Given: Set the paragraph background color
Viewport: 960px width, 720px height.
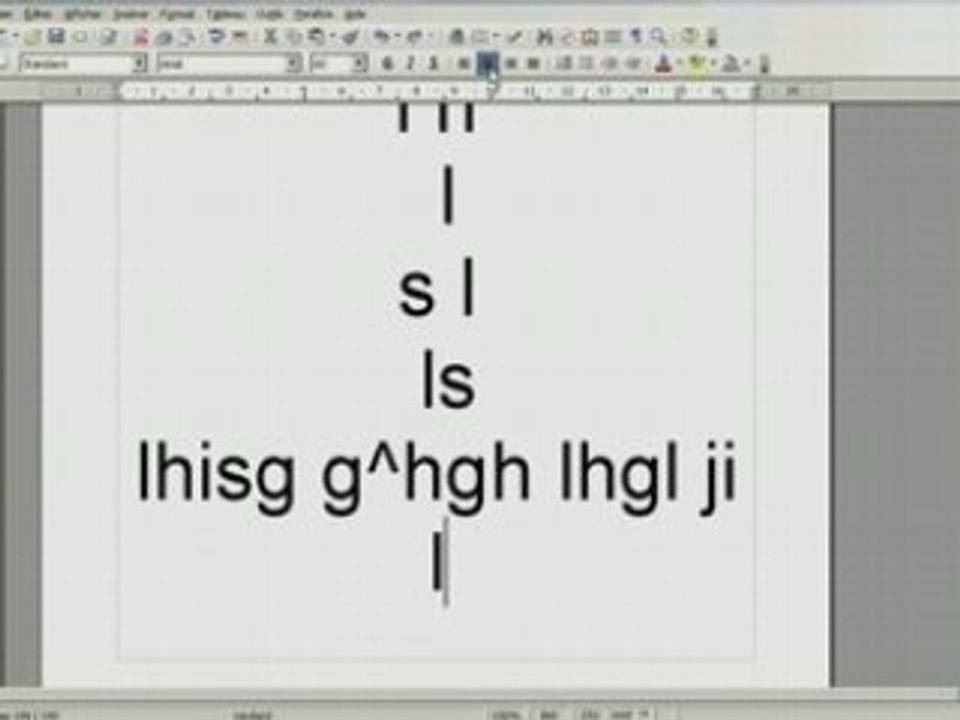Looking at the screenshot, I should (730, 63).
